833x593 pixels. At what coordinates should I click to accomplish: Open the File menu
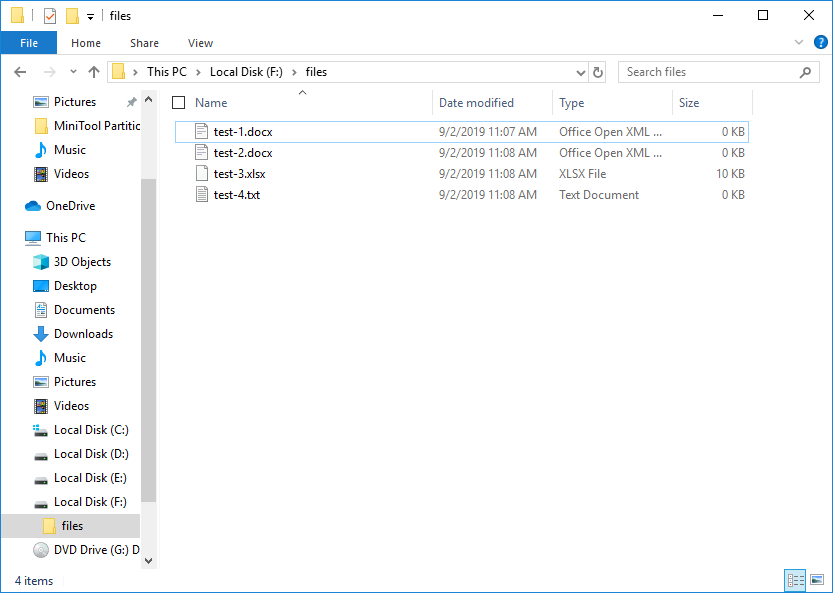[29, 43]
